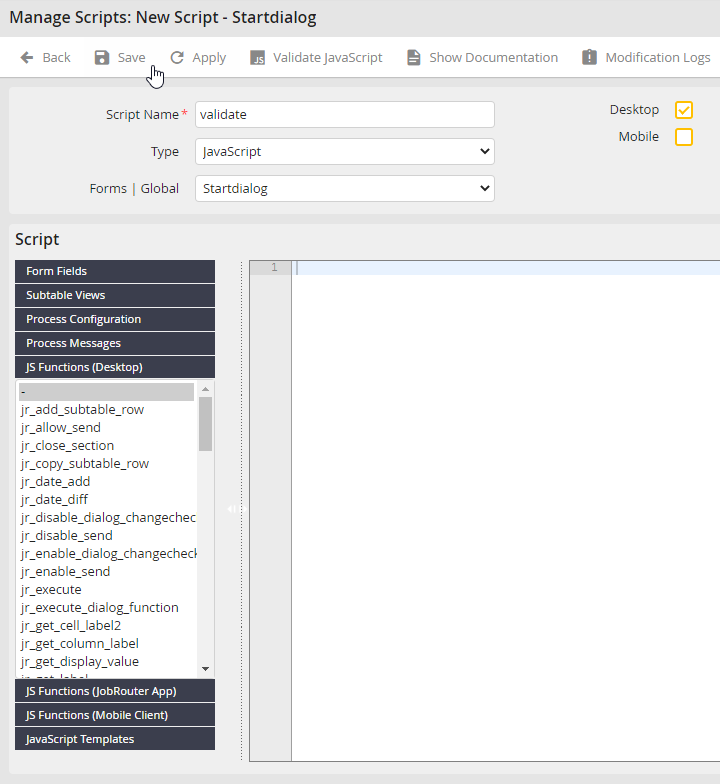The image size is (720, 784).
Task: Click line number 1 in editor gutter
Action: [x=274, y=268]
